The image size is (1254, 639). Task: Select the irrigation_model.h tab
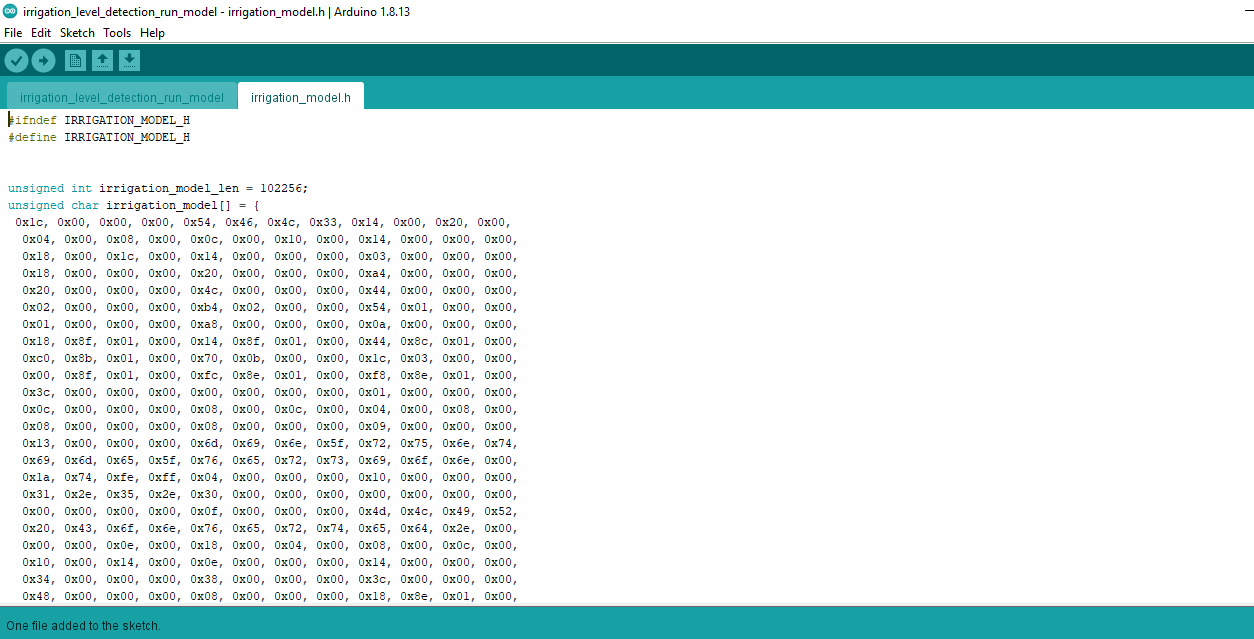pyautogui.click(x=300, y=97)
